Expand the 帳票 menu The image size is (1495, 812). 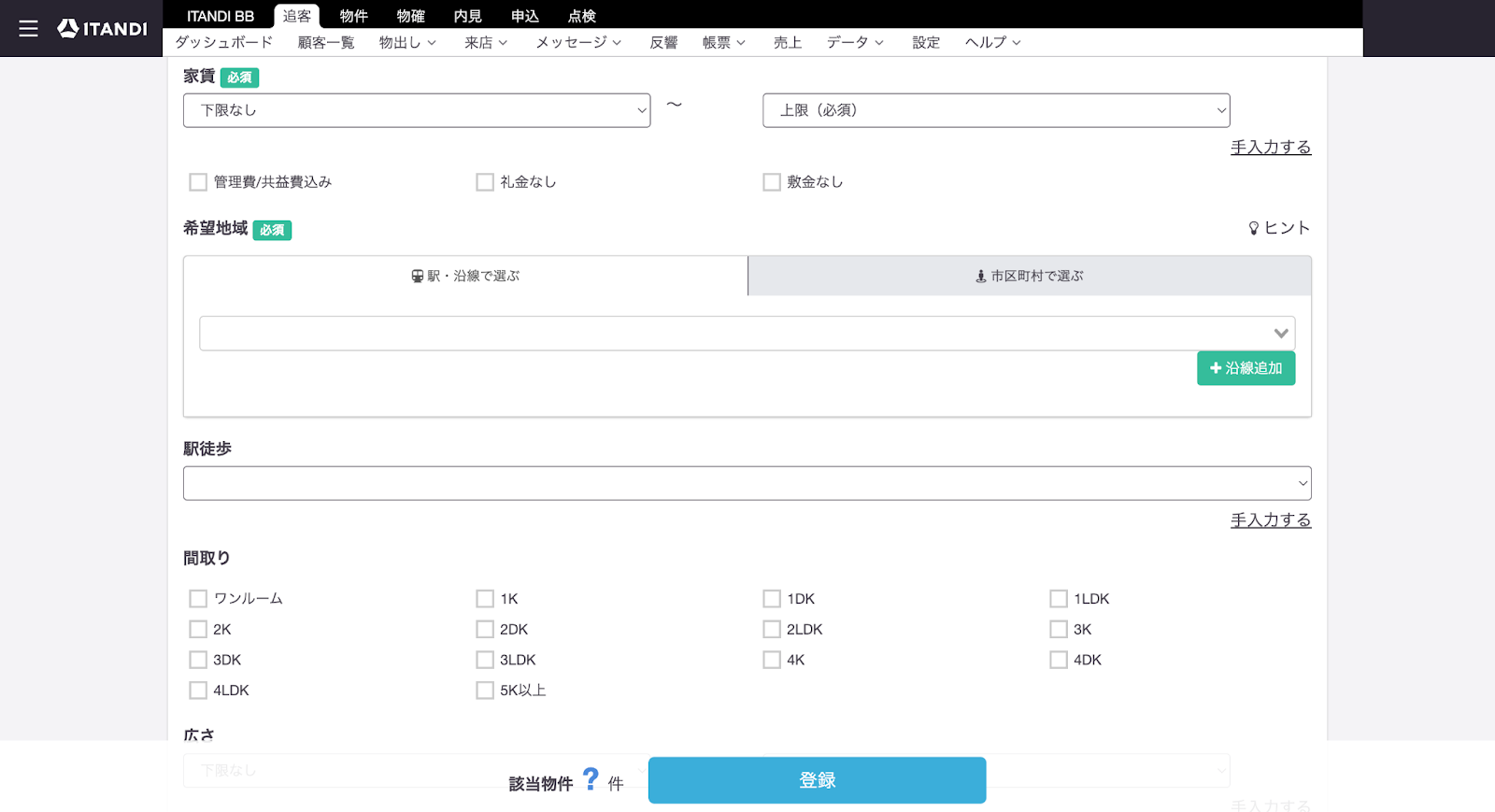coord(724,43)
